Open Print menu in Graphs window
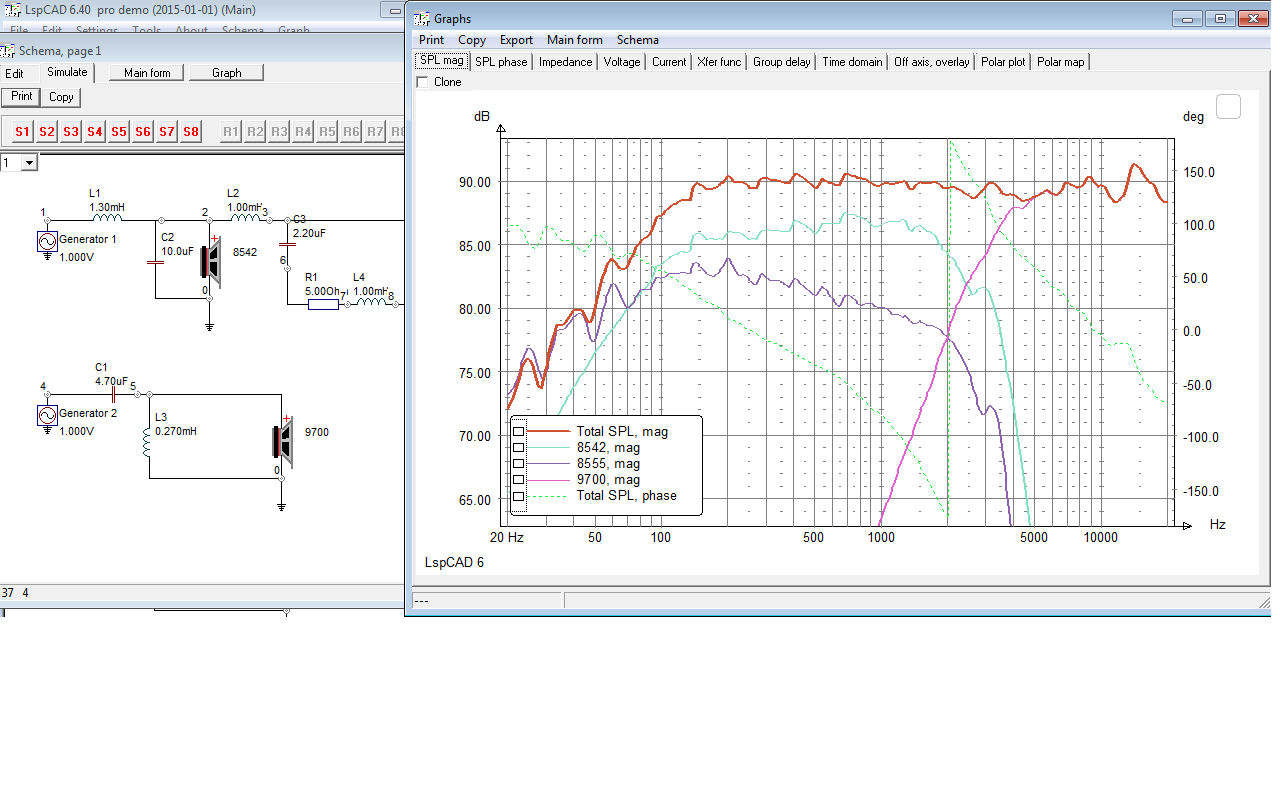 (432, 40)
